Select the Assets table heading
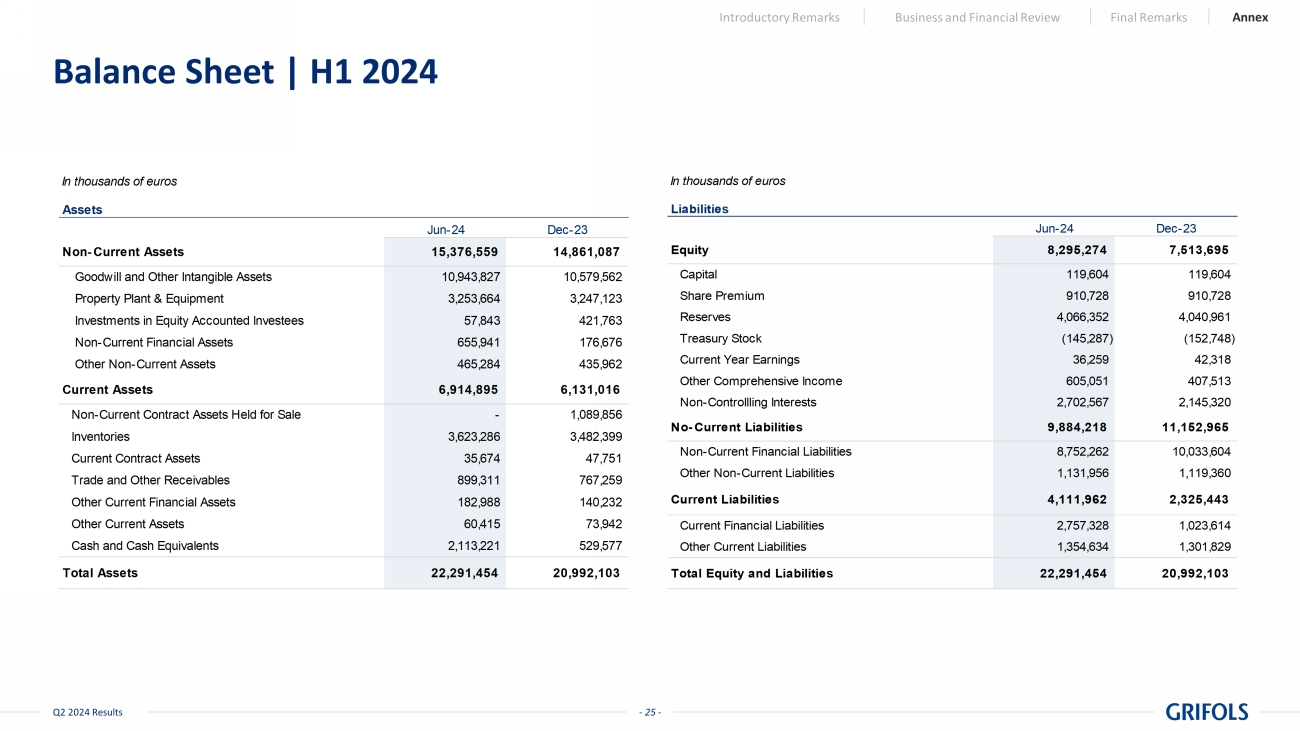 point(82,210)
